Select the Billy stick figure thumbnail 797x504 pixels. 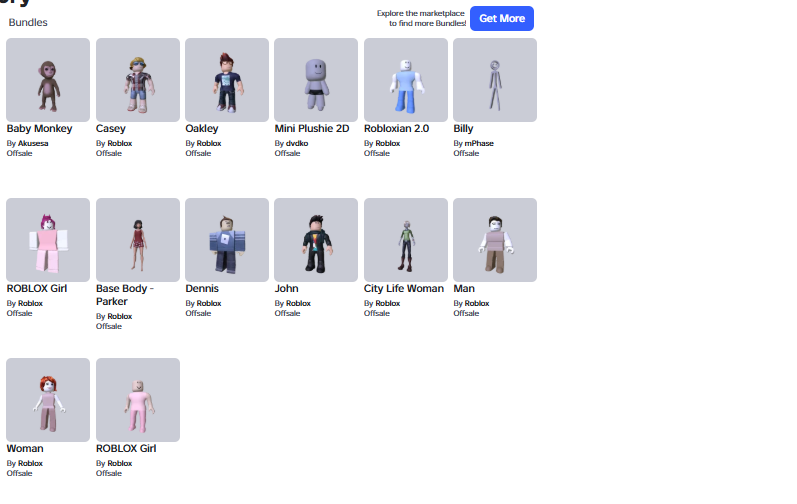(495, 80)
